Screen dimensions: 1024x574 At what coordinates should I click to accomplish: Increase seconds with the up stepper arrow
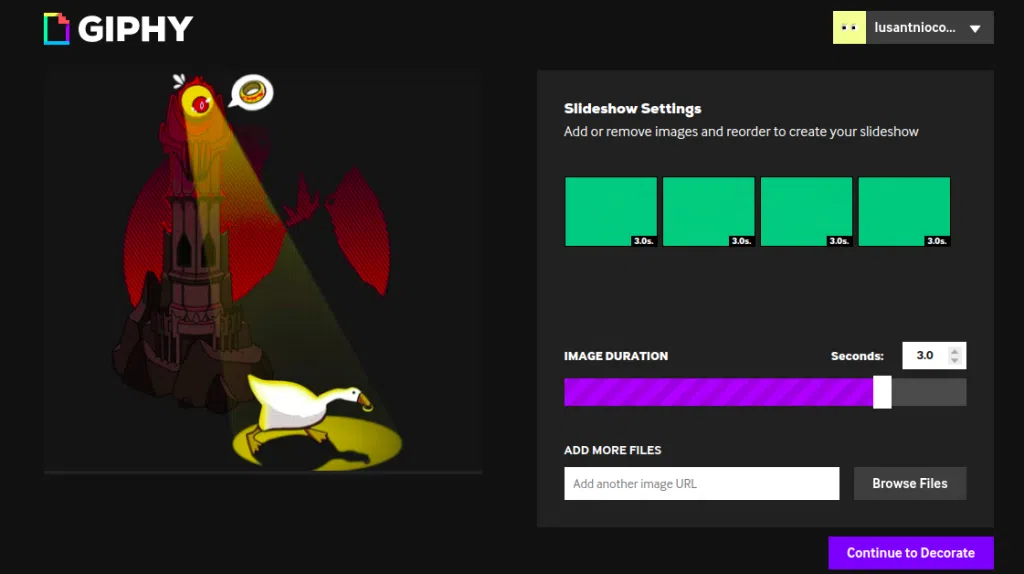955,350
